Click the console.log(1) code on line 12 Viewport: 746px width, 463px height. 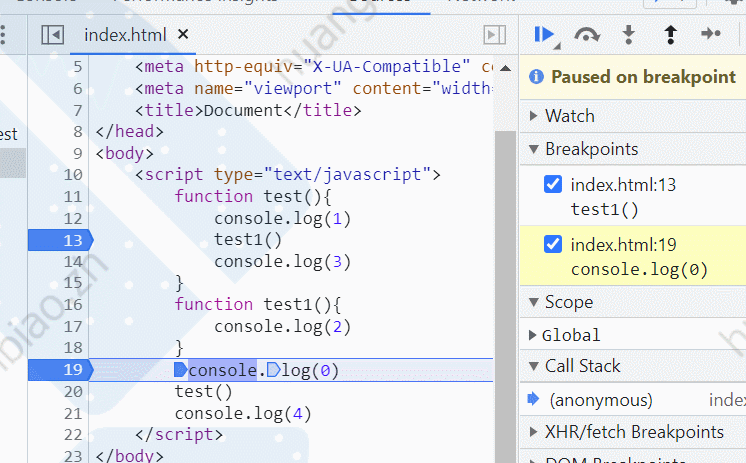click(x=282, y=218)
